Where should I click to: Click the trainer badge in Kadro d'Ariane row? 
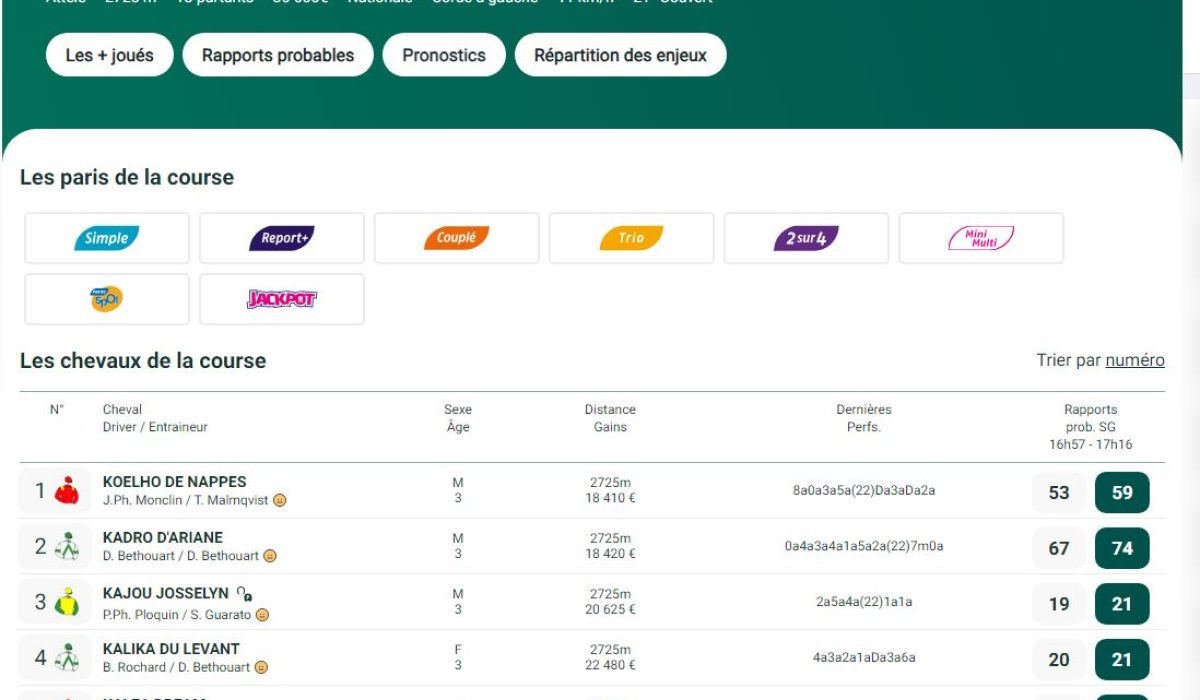[270, 556]
